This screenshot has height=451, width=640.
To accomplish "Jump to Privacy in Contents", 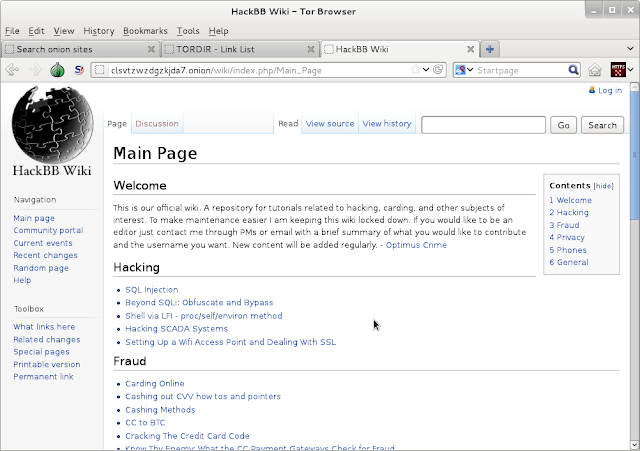I will click(x=567, y=238).
